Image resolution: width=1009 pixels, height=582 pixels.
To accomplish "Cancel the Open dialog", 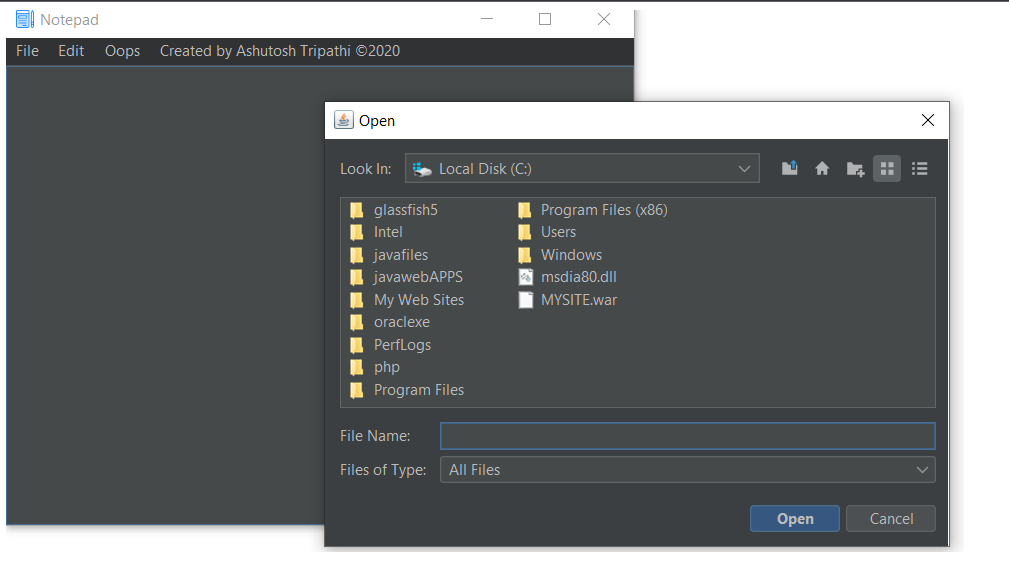I will pyautogui.click(x=891, y=519).
